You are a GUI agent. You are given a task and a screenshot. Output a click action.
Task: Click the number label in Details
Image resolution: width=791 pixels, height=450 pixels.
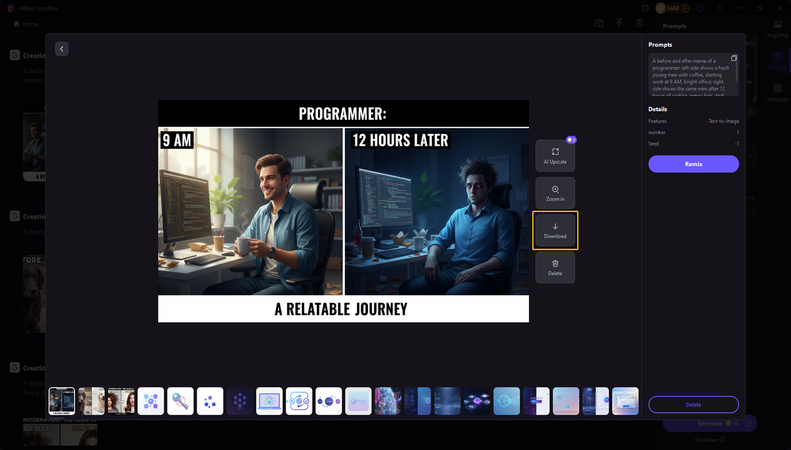tap(657, 132)
